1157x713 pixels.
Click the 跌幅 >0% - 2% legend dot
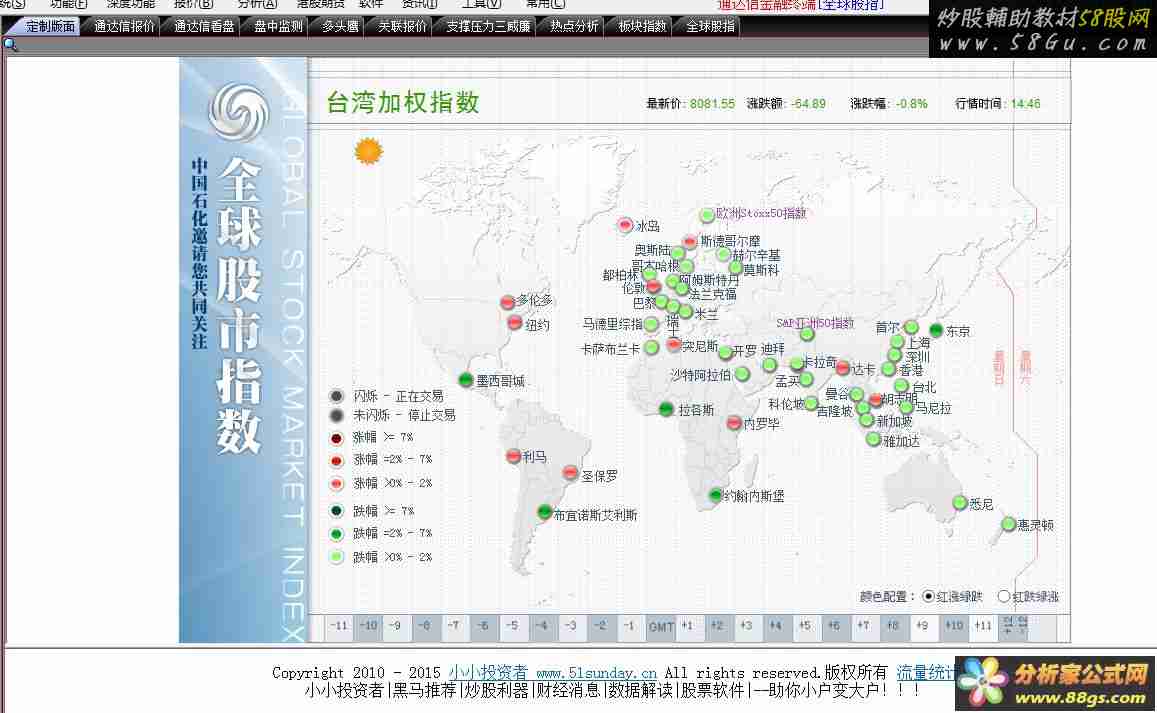click(336, 557)
